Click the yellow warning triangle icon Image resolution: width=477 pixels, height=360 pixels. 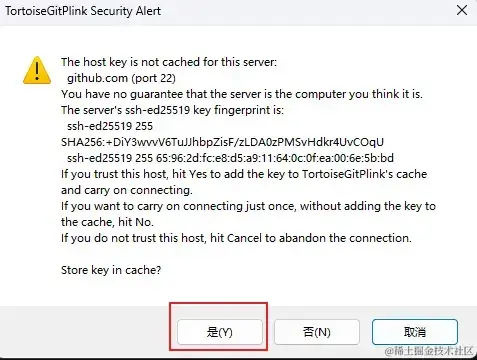[37, 70]
